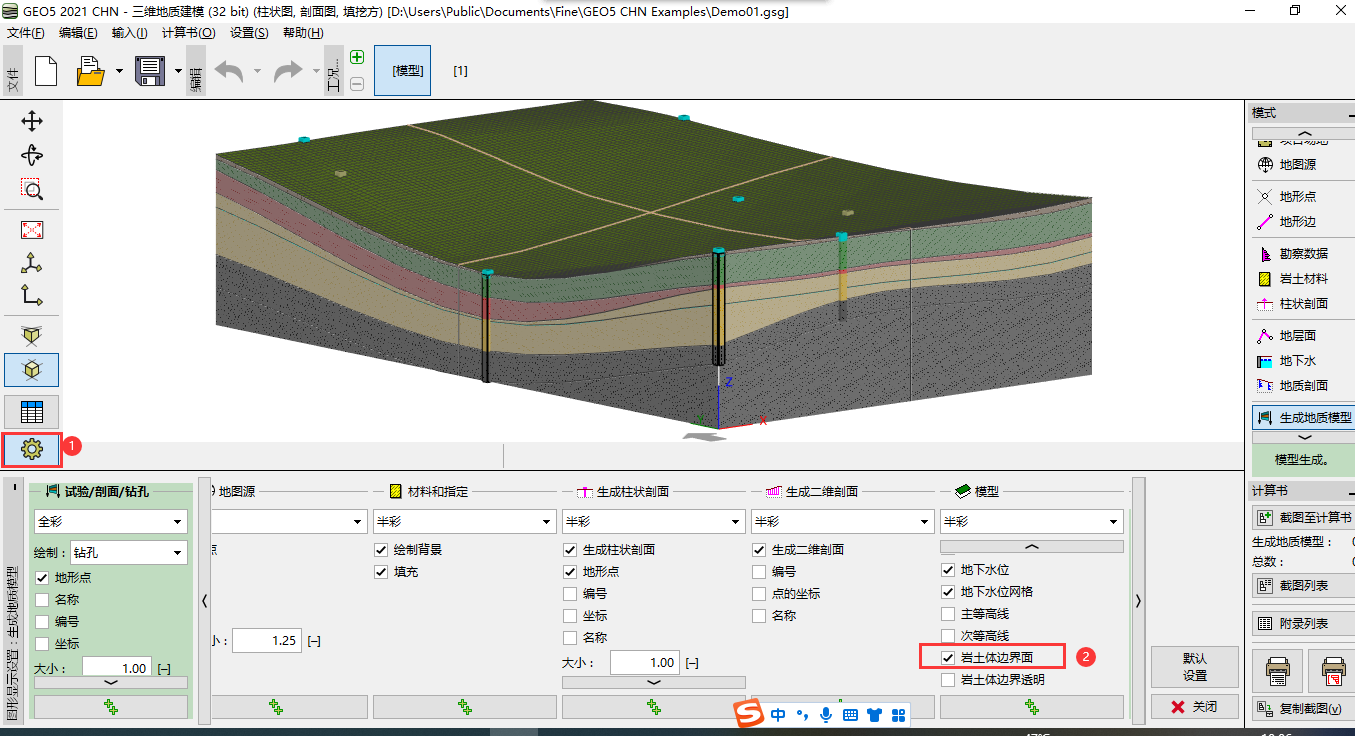
Task: Open 附录列表
Action: point(1304,623)
